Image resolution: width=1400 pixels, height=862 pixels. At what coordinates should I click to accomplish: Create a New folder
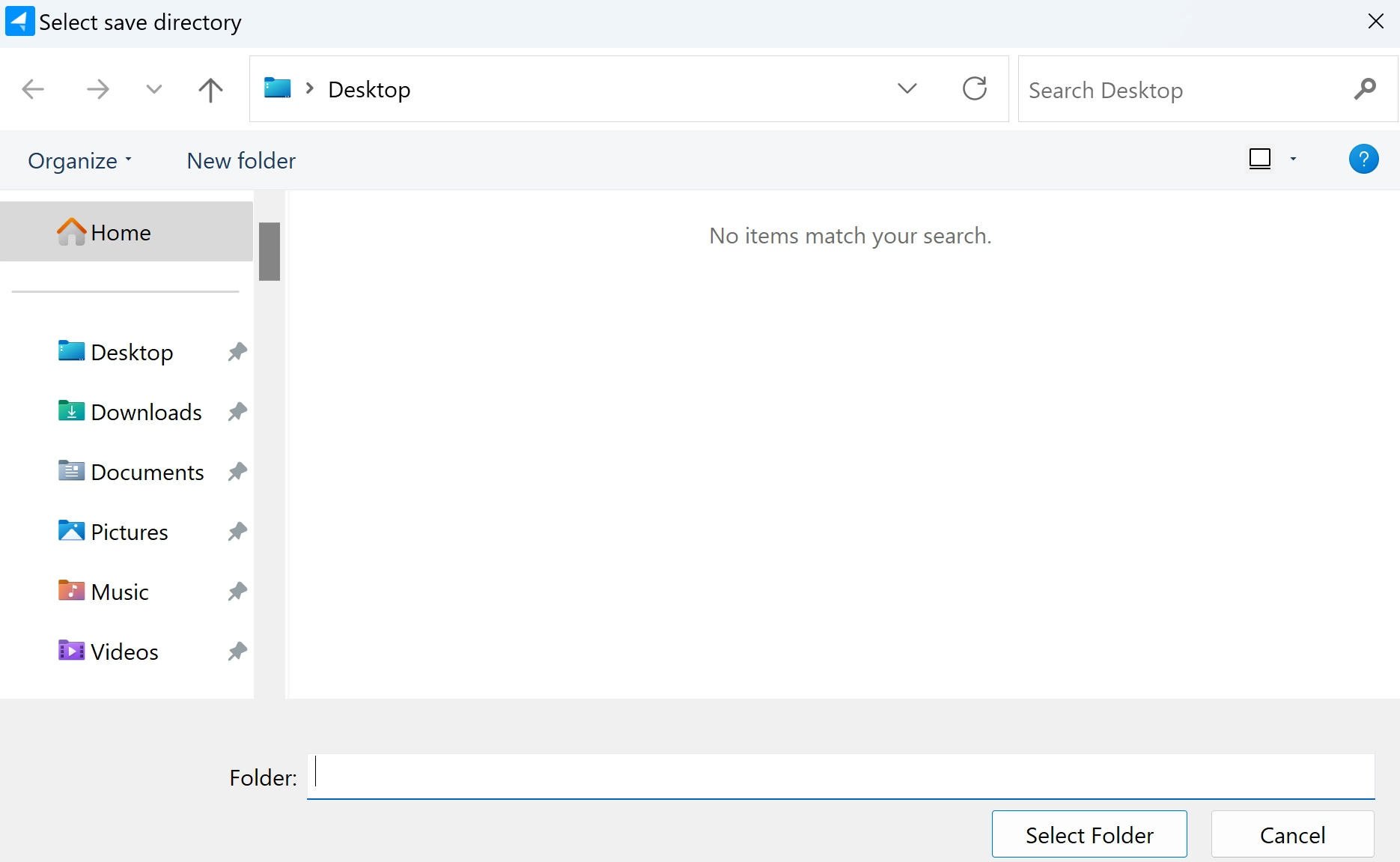pyautogui.click(x=241, y=161)
